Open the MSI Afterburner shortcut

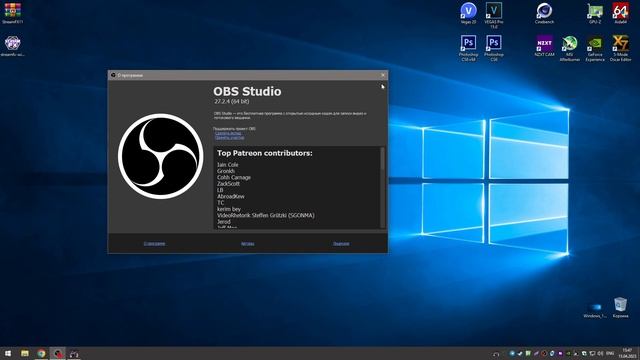pos(569,48)
